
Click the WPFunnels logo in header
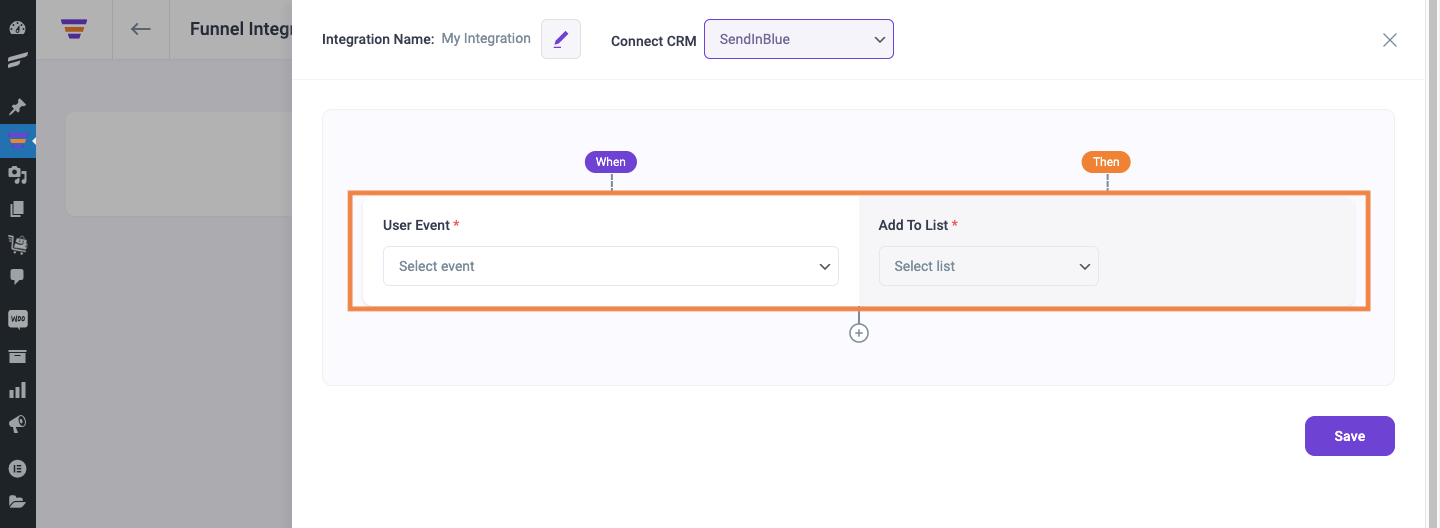click(x=73, y=28)
